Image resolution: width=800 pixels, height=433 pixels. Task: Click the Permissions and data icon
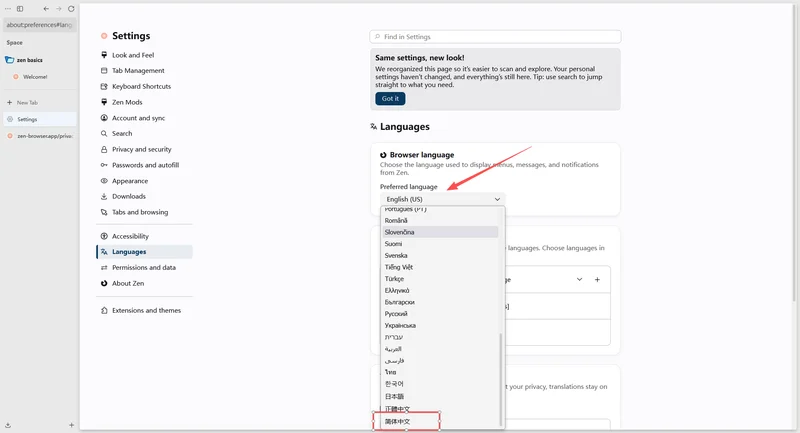(104, 268)
